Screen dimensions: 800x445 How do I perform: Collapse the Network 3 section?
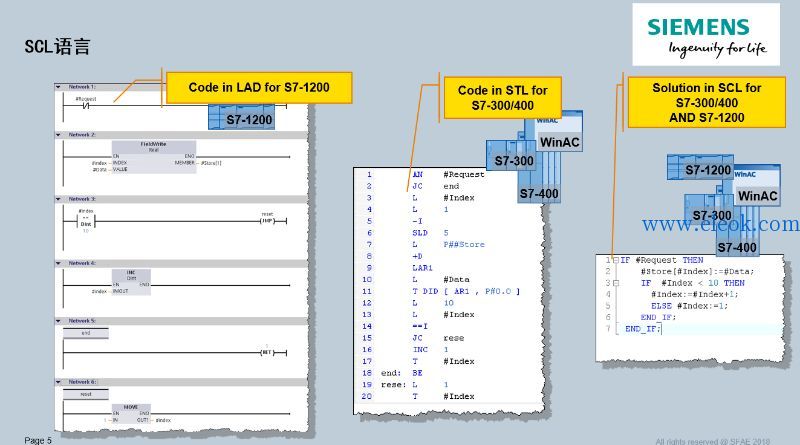[x=58, y=199]
